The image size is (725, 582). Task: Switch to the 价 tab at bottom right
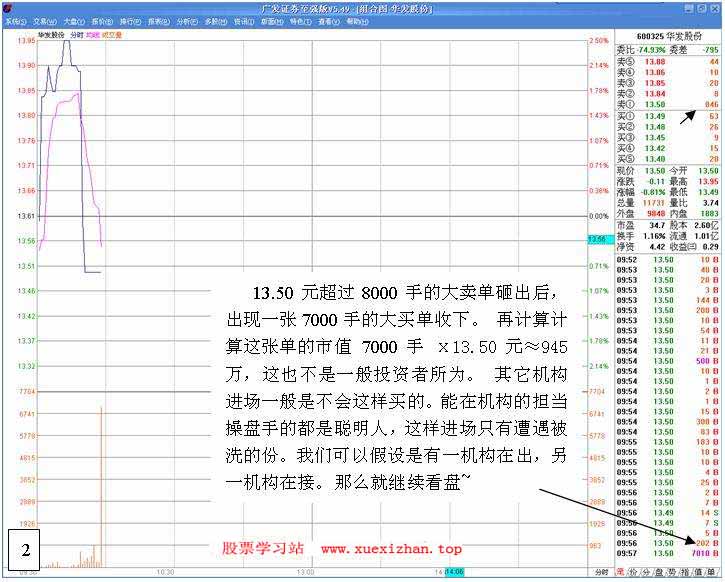[x=634, y=572]
